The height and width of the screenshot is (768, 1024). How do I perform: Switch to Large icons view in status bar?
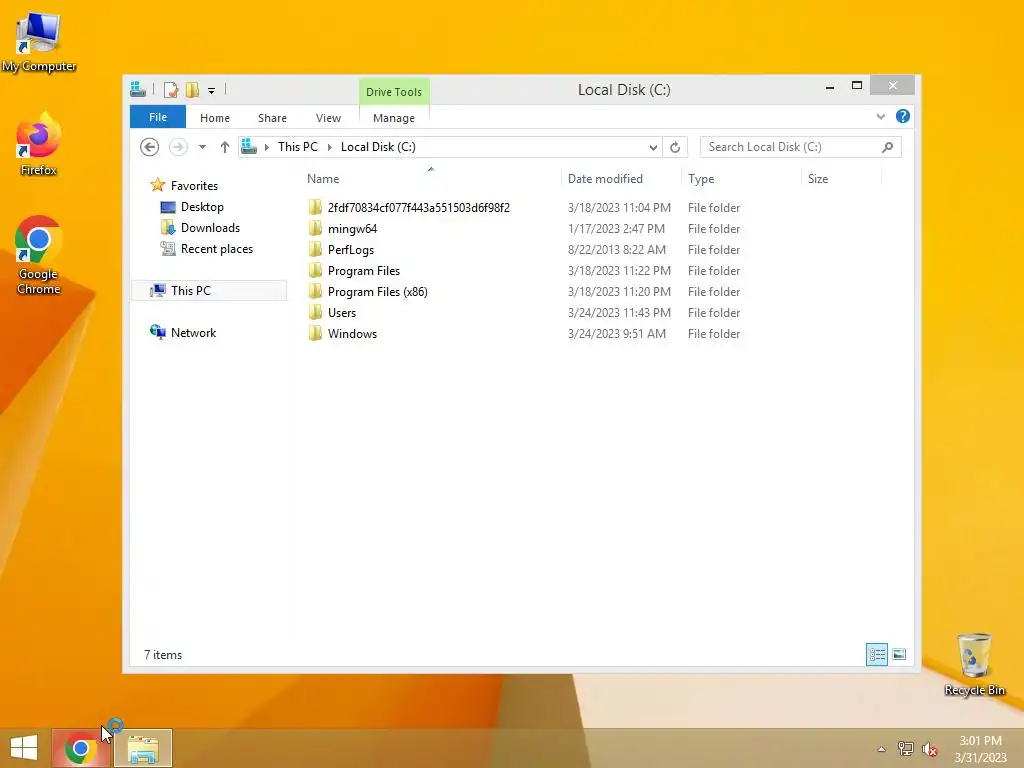(x=899, y=654)
